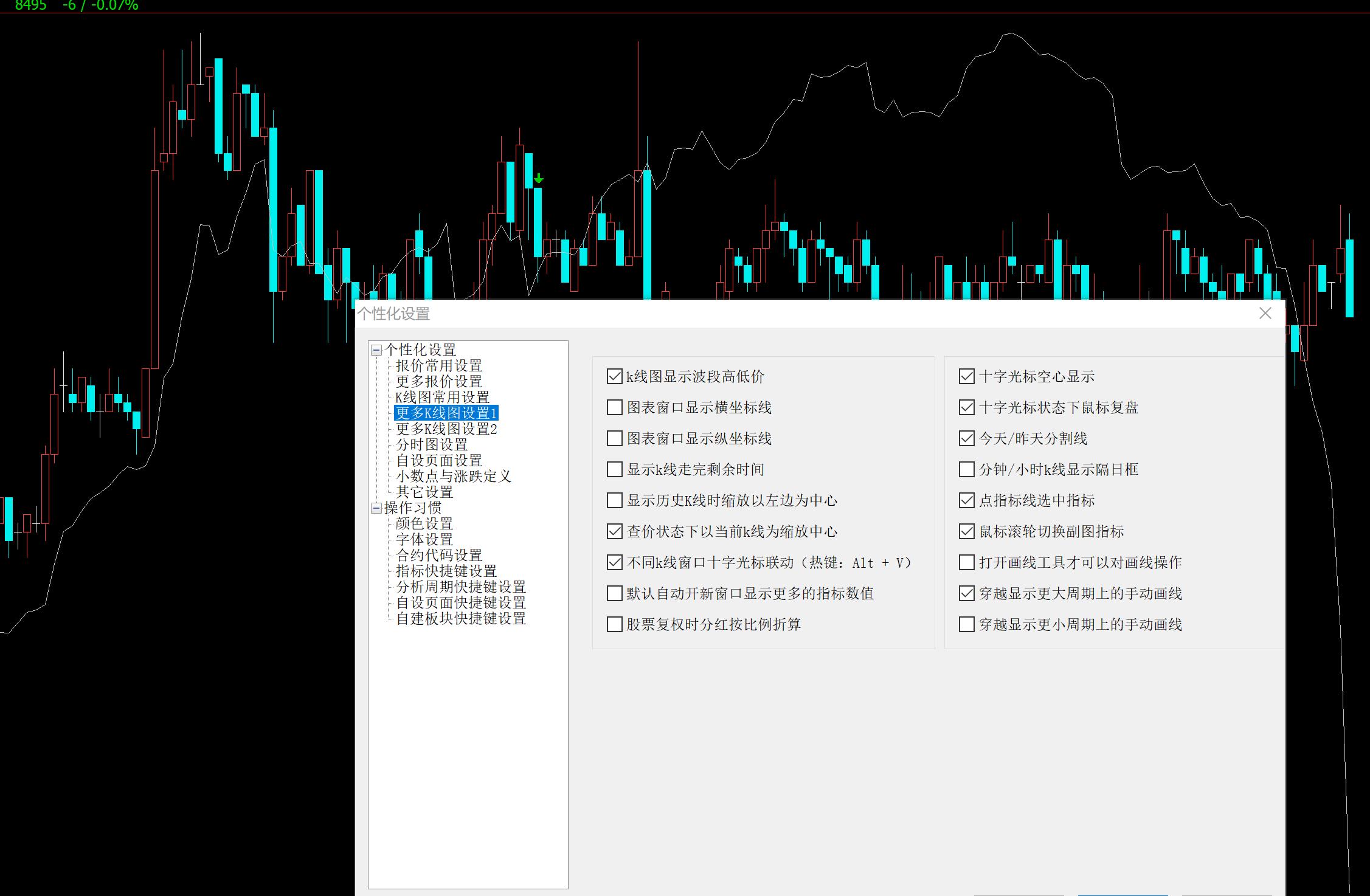The width and height of the screenshot is (1370, 896).
Task: Close the 个性化设置 dialog
Action: tap(1265, 314)
